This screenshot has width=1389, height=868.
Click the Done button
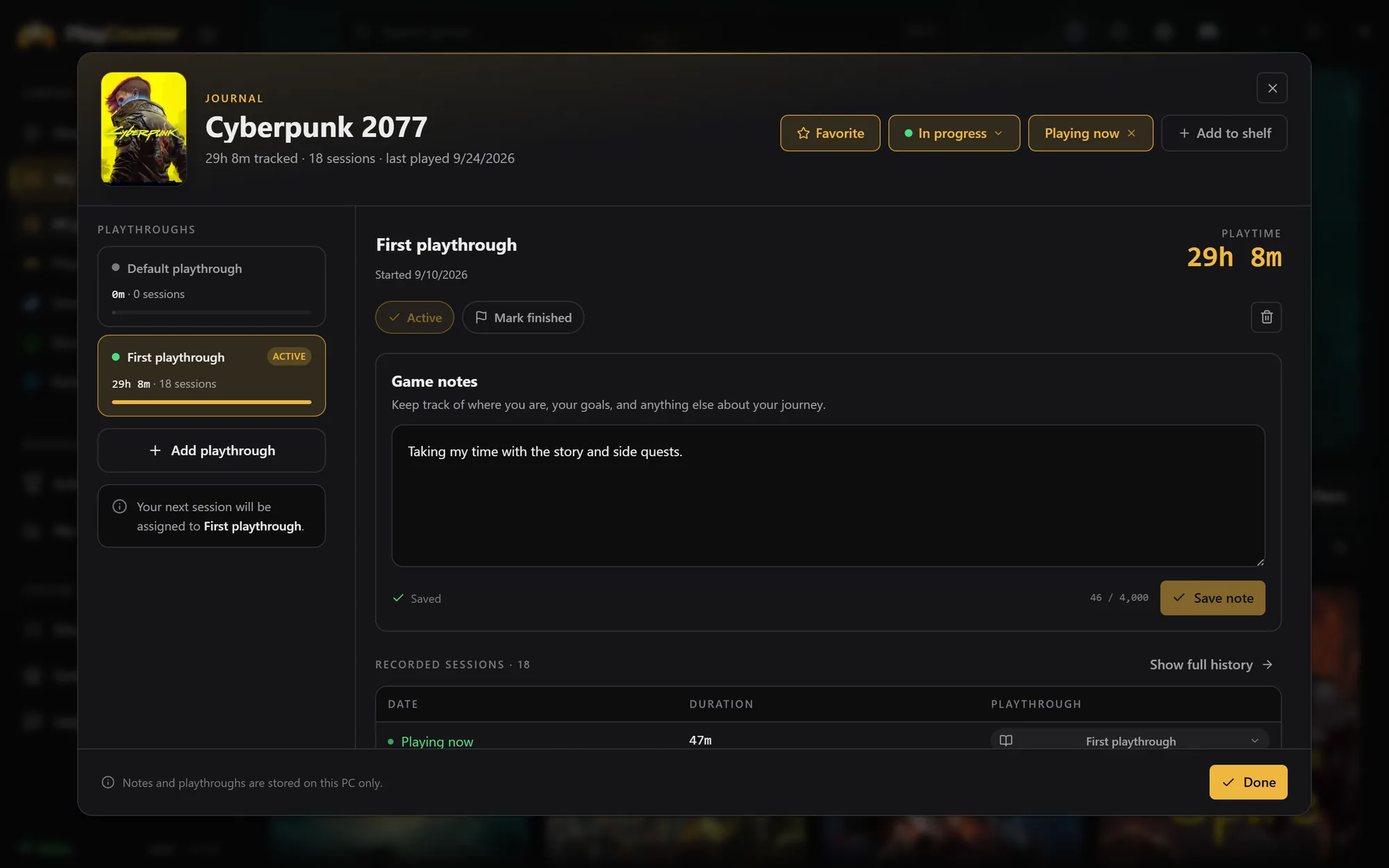pos(1248,783)
